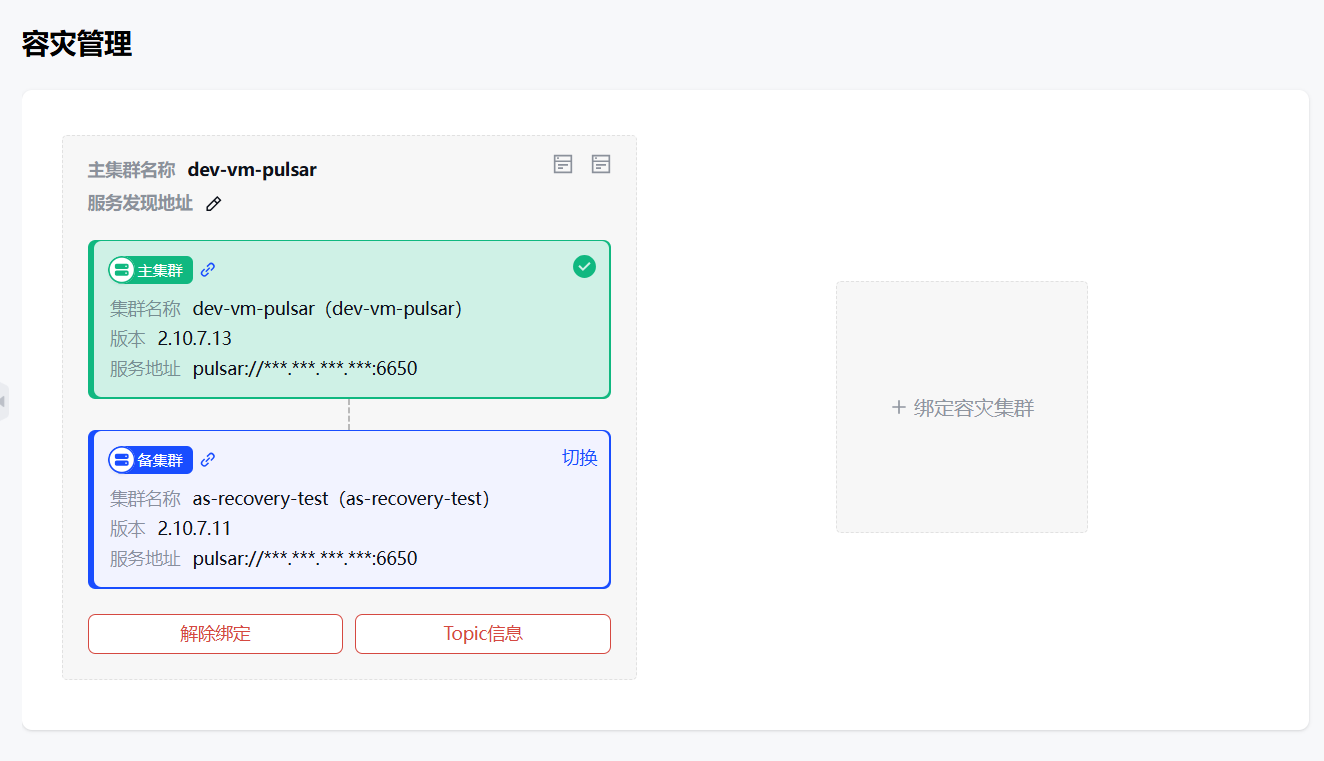The width and height of the screenshot is (1324, 761).
Task: Select the checked status circle of dev-vm-pulsar
Action: [583, 266]
